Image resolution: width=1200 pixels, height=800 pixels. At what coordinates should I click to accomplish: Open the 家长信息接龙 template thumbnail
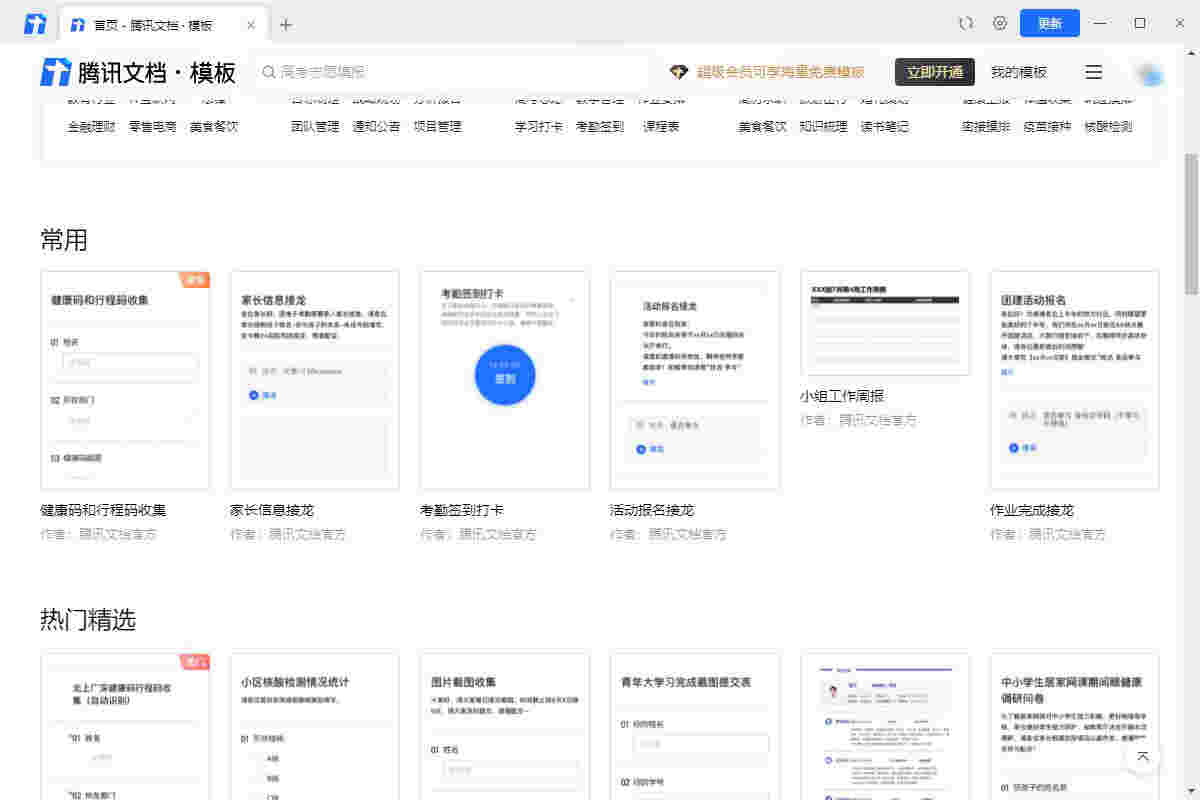tap(314, 379)
